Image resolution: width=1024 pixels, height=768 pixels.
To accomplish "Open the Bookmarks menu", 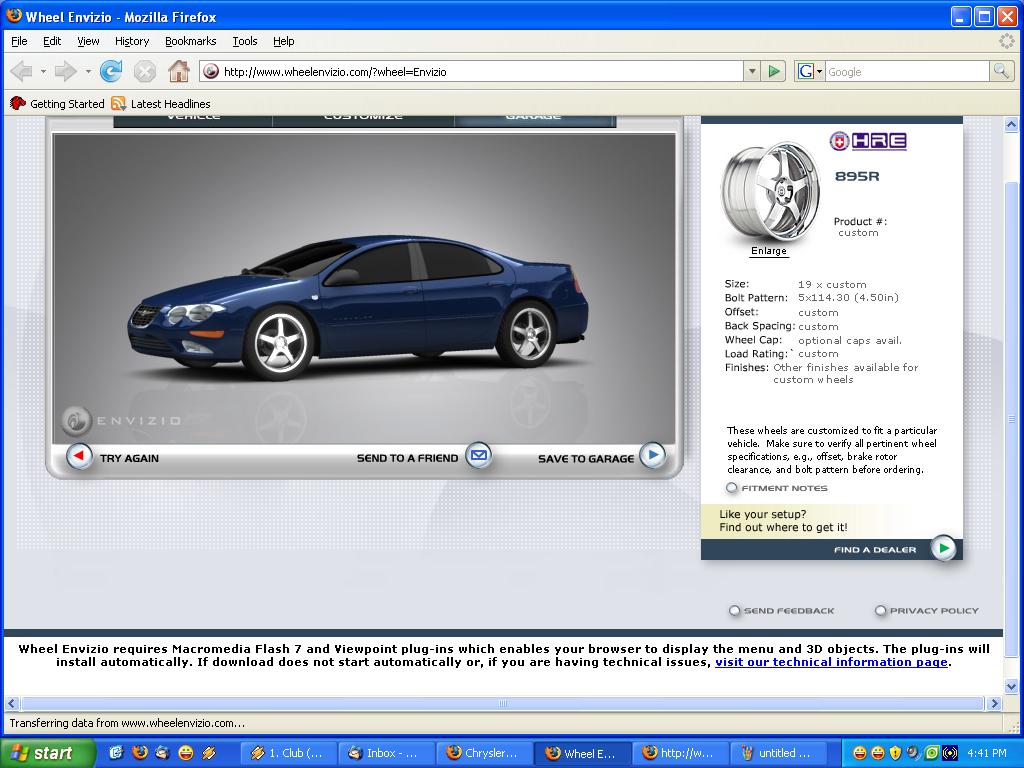I will [x=190, y=41].
